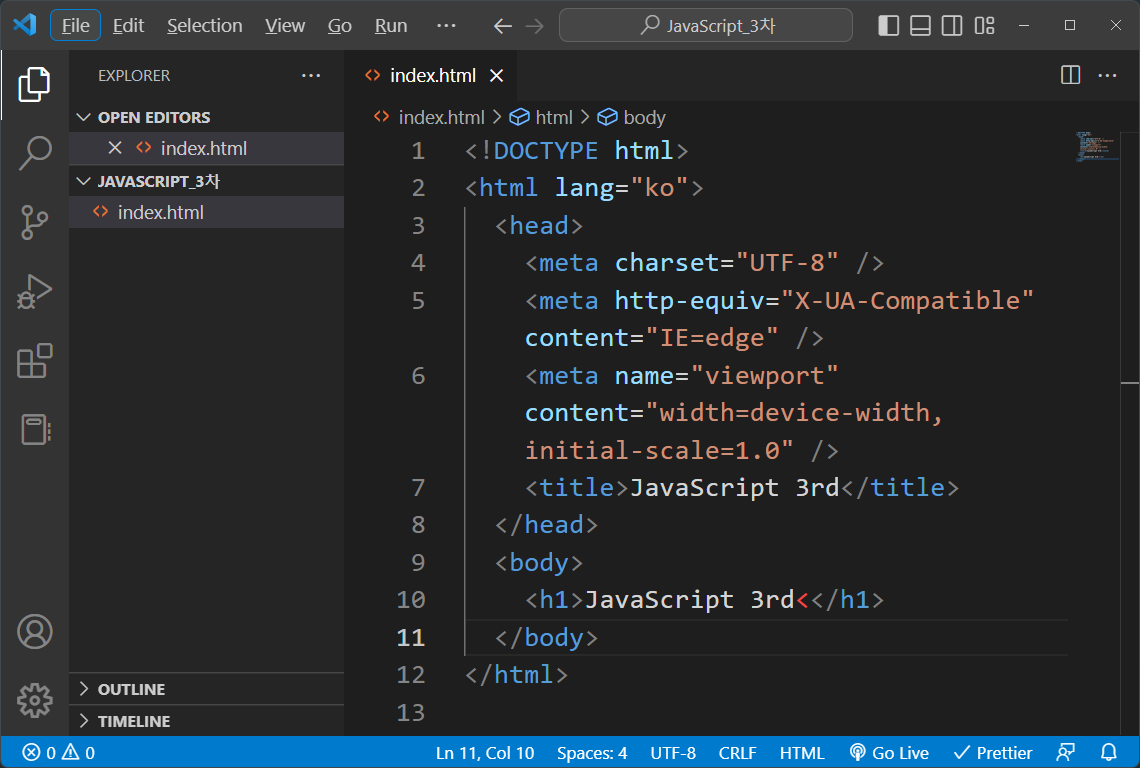Change language mode via HTML status item

coord(802,753)
